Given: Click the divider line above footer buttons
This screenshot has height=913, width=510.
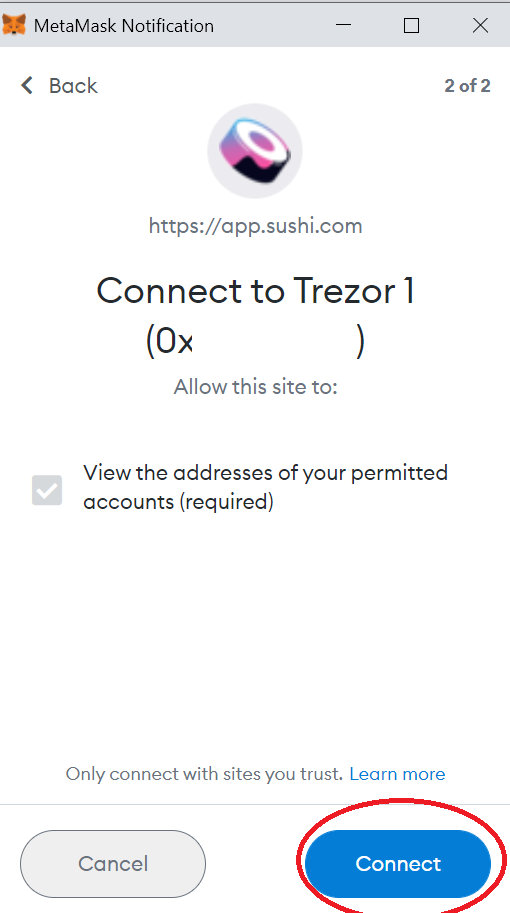Looking at the screenshot, I should pos(255,805).
